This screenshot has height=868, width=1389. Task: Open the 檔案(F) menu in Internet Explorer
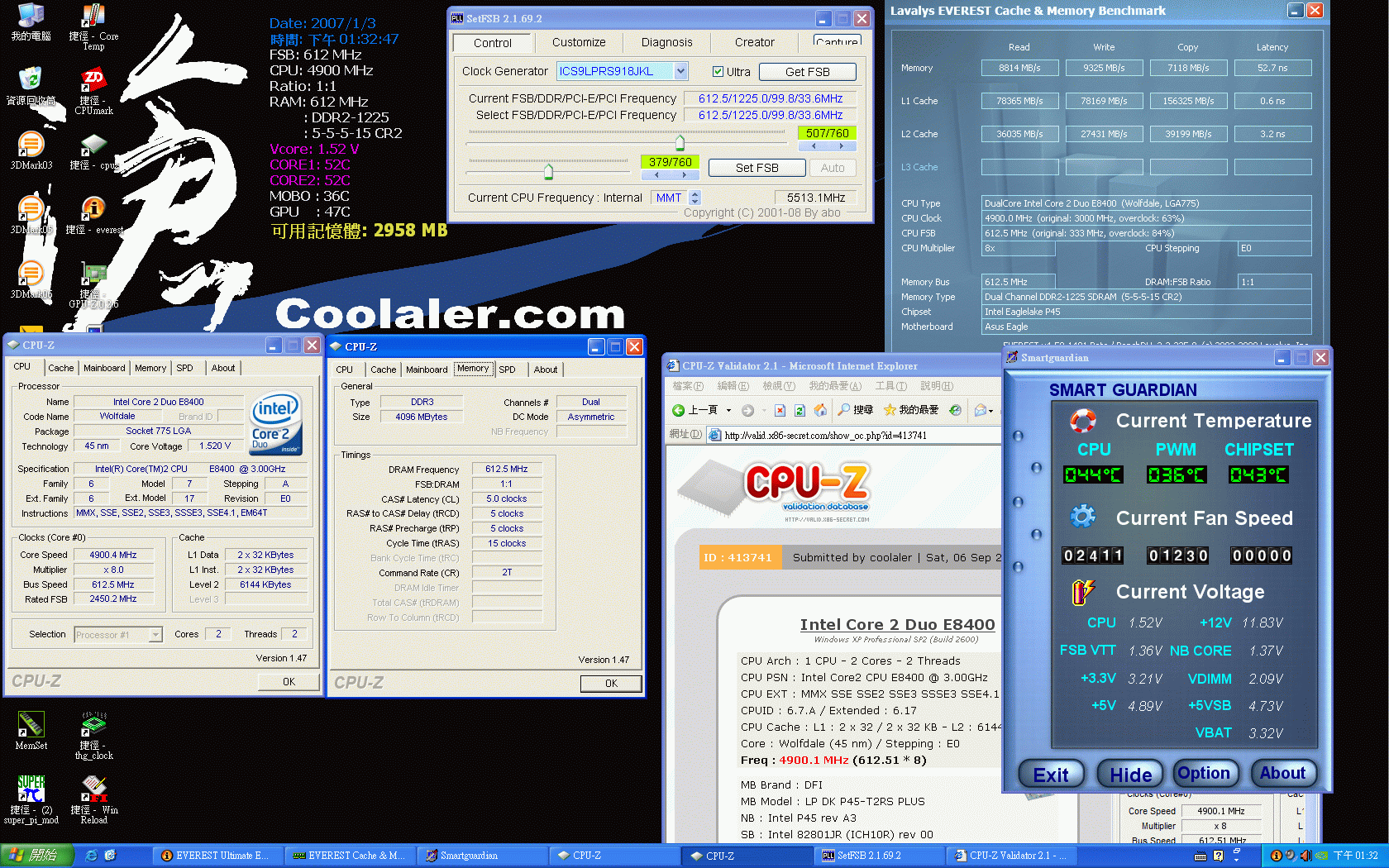(x=688, y=386)
